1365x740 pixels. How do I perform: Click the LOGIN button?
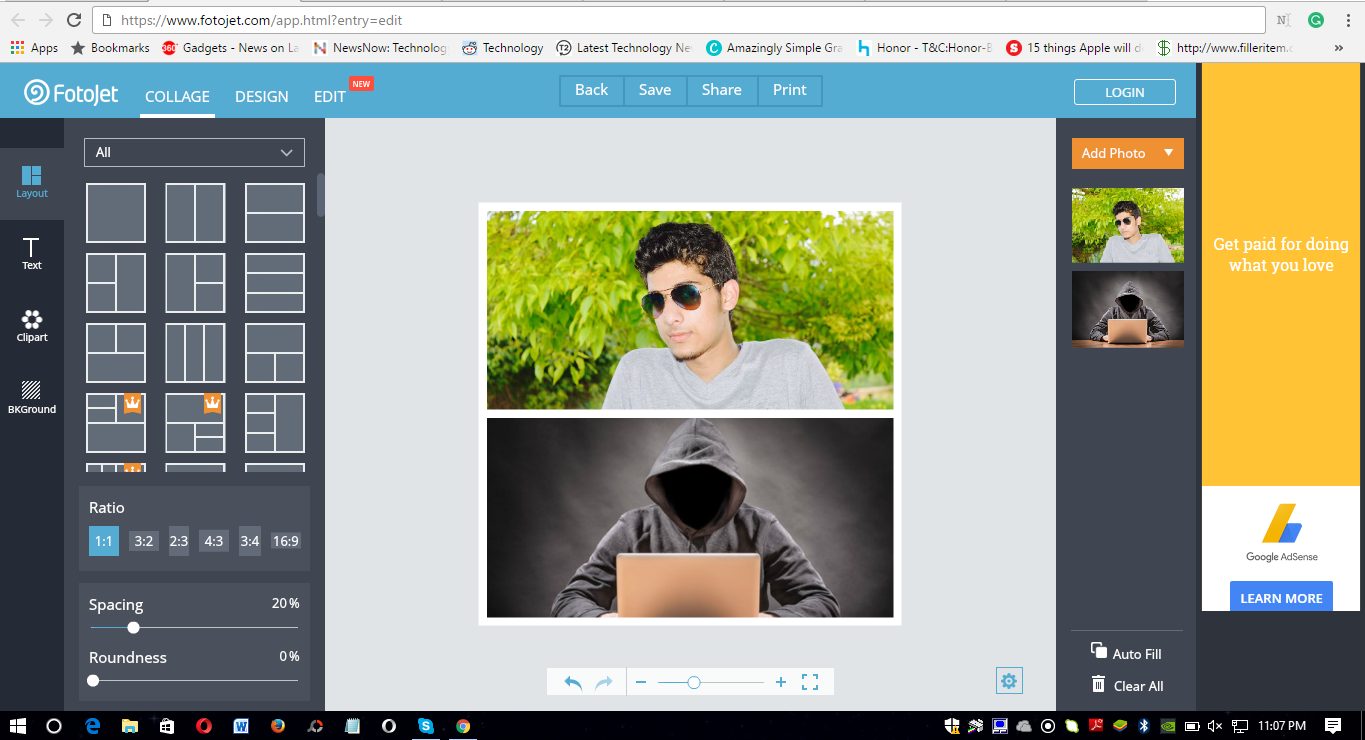[x=1124, y=92]
